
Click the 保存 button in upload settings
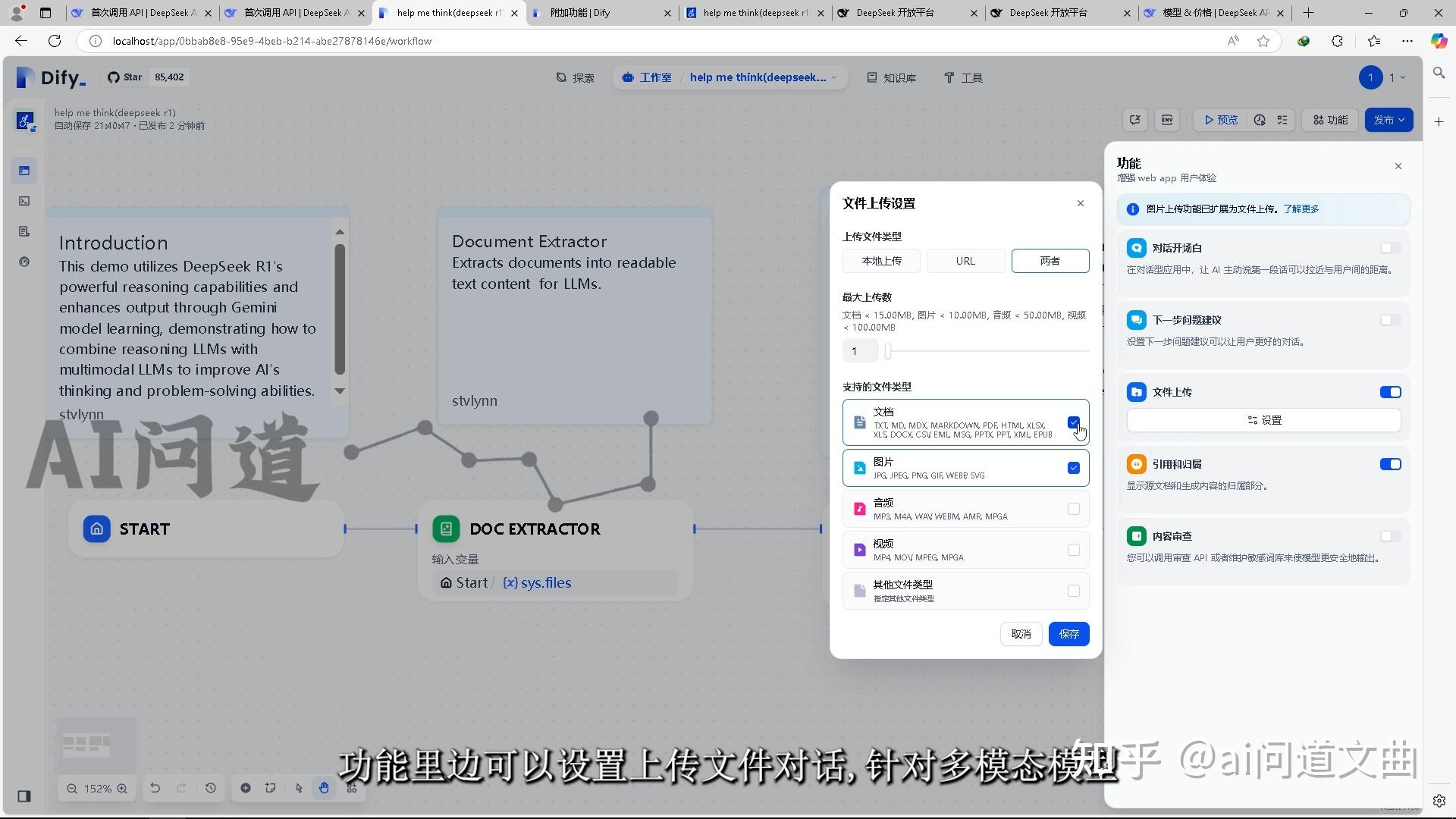click(x=1068, y=634)
